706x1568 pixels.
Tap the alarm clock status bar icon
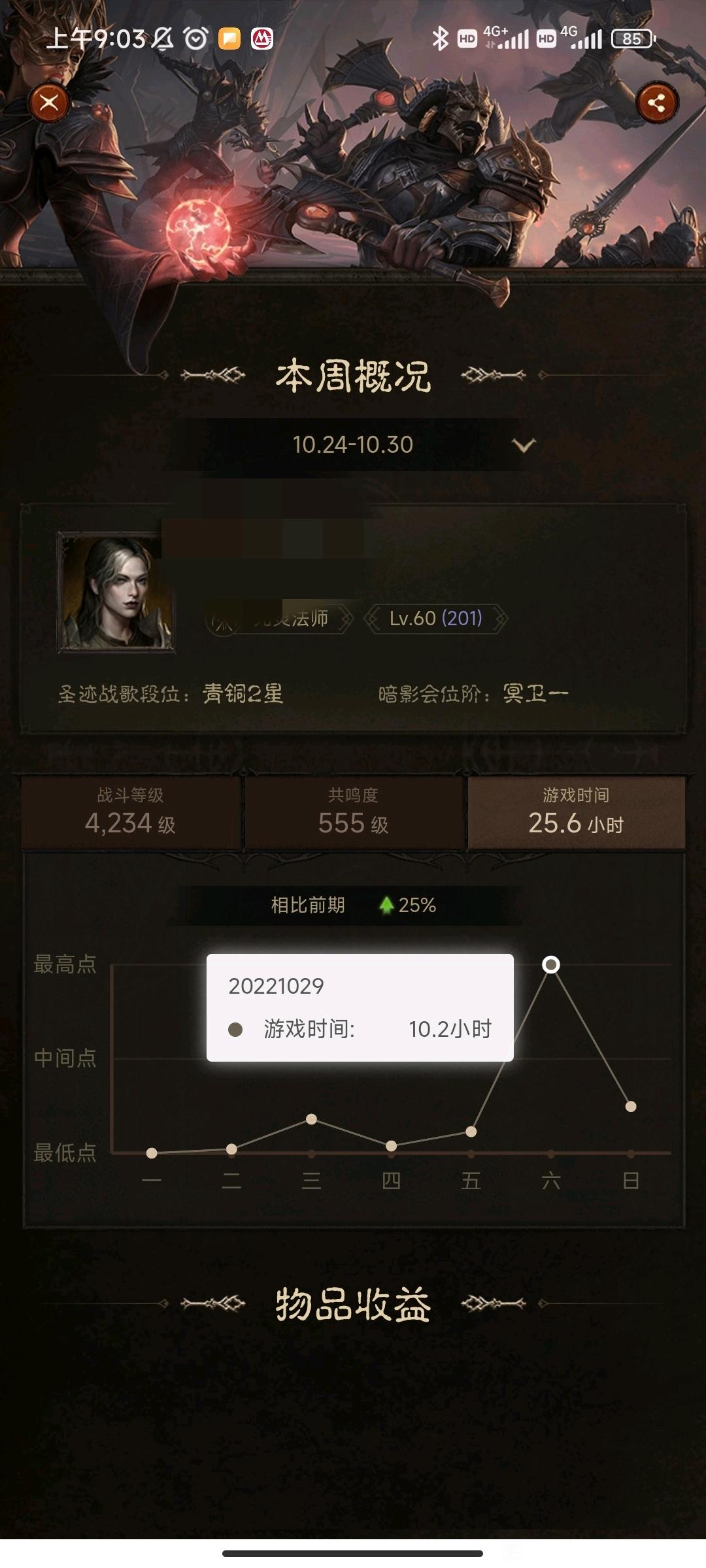[195, 39]
